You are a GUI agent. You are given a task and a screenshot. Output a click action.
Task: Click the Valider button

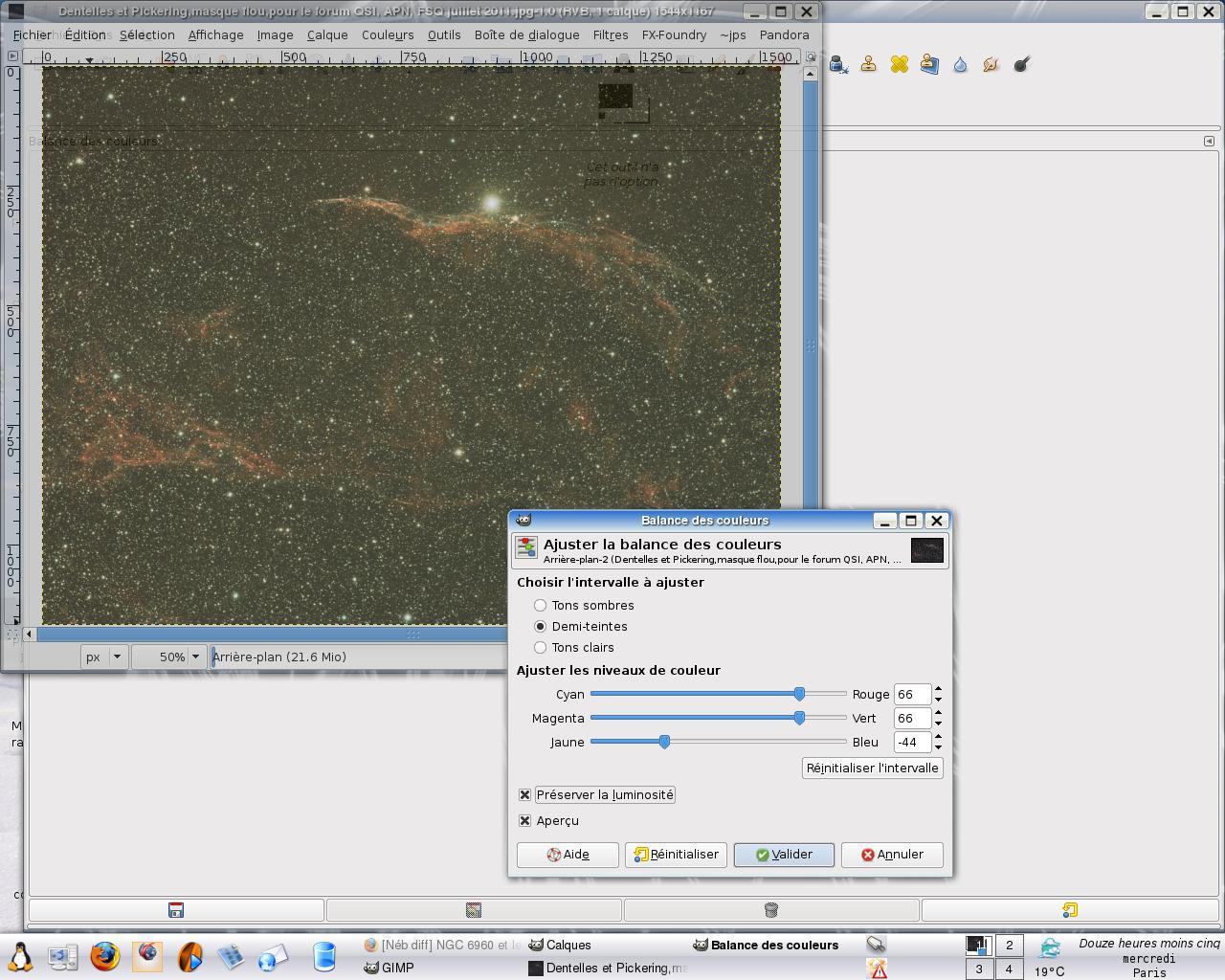(784, 854)
